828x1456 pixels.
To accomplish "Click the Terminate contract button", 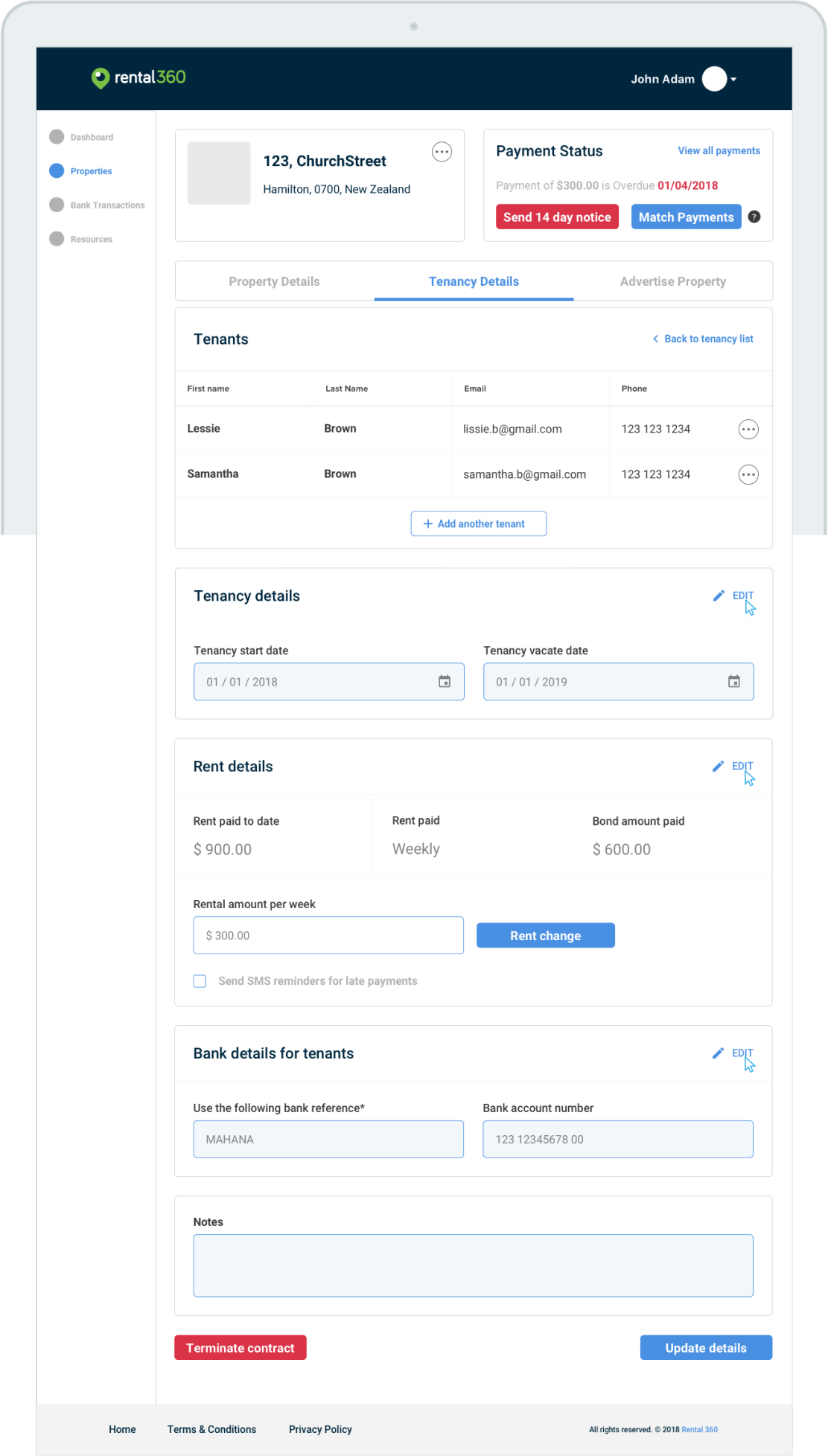I will (241, 1347).
